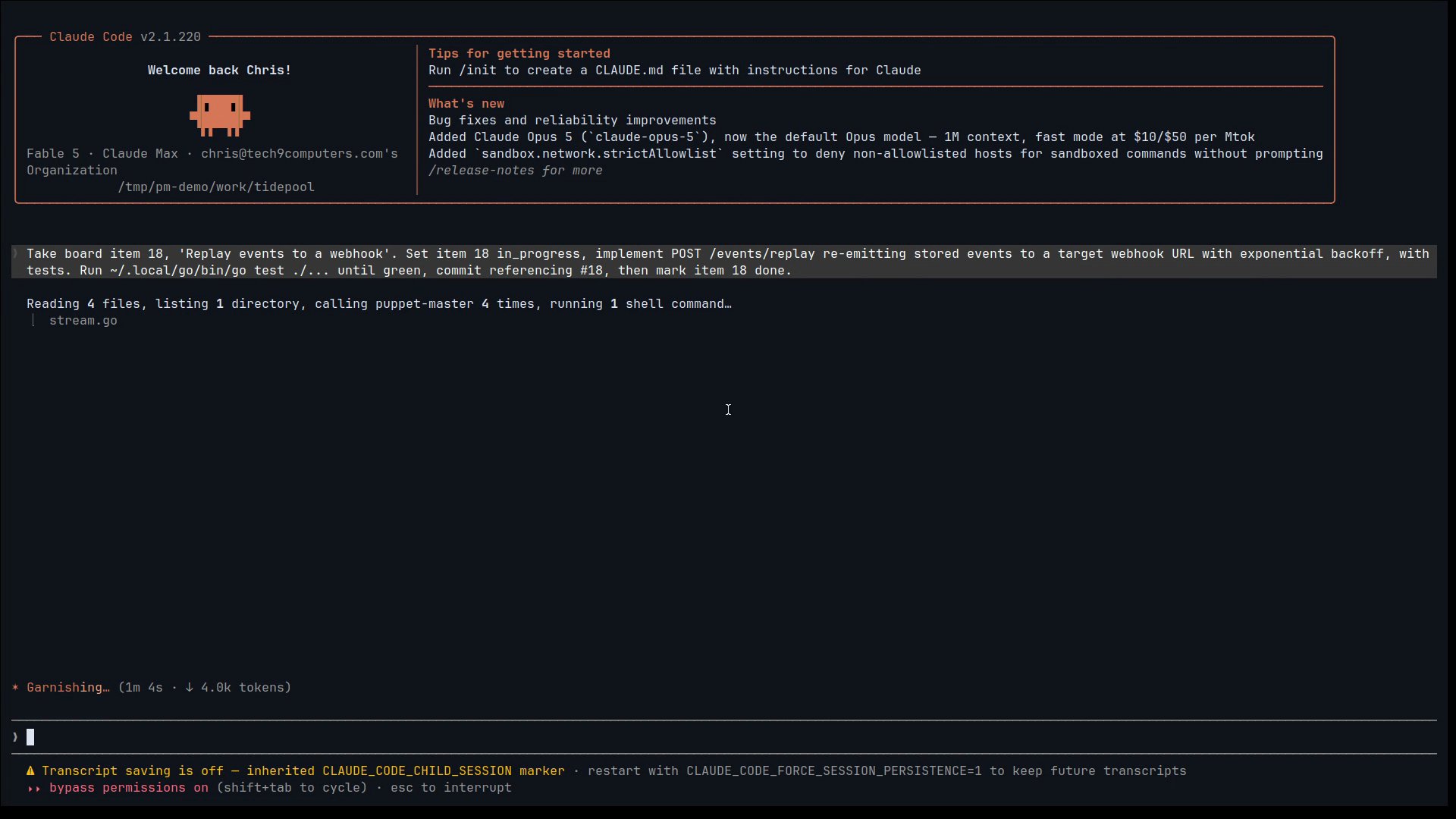This screenshot has height=819, width=1456.
Task: Click the orange Garnishing spinner asterisk
Action: pos(15,688)
